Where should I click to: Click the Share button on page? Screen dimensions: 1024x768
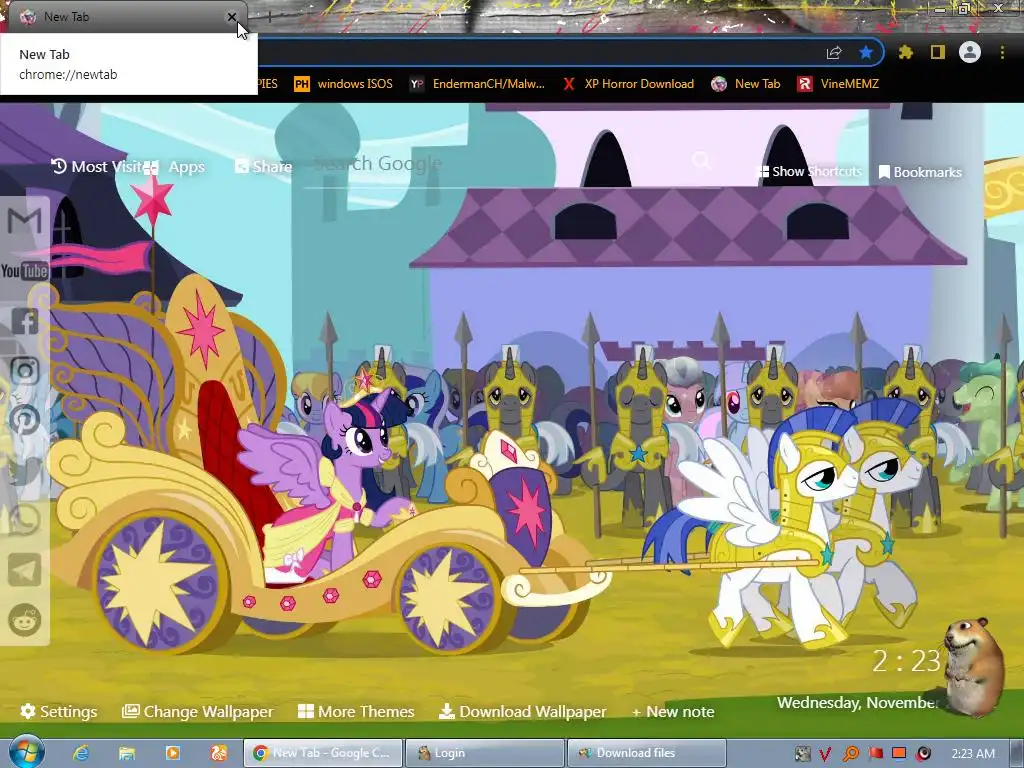tap(264, 167)
